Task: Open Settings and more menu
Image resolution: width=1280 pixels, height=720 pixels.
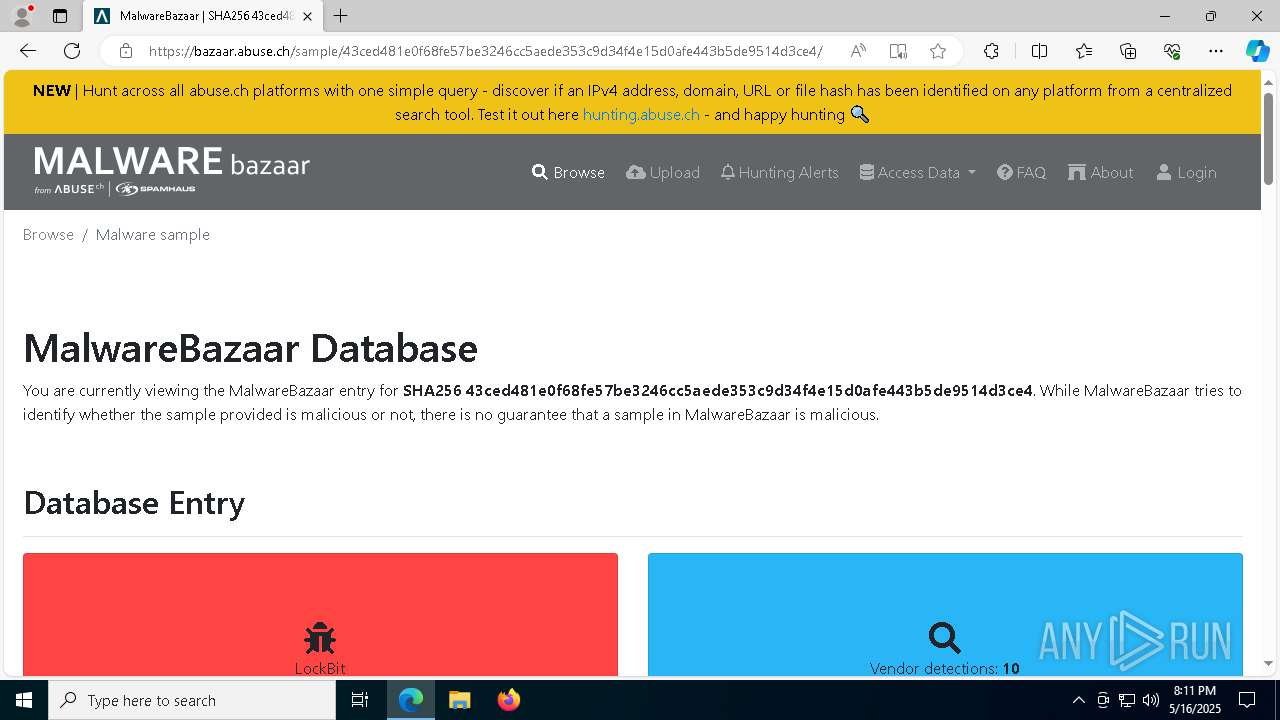Action: [x=1216, y=51]
